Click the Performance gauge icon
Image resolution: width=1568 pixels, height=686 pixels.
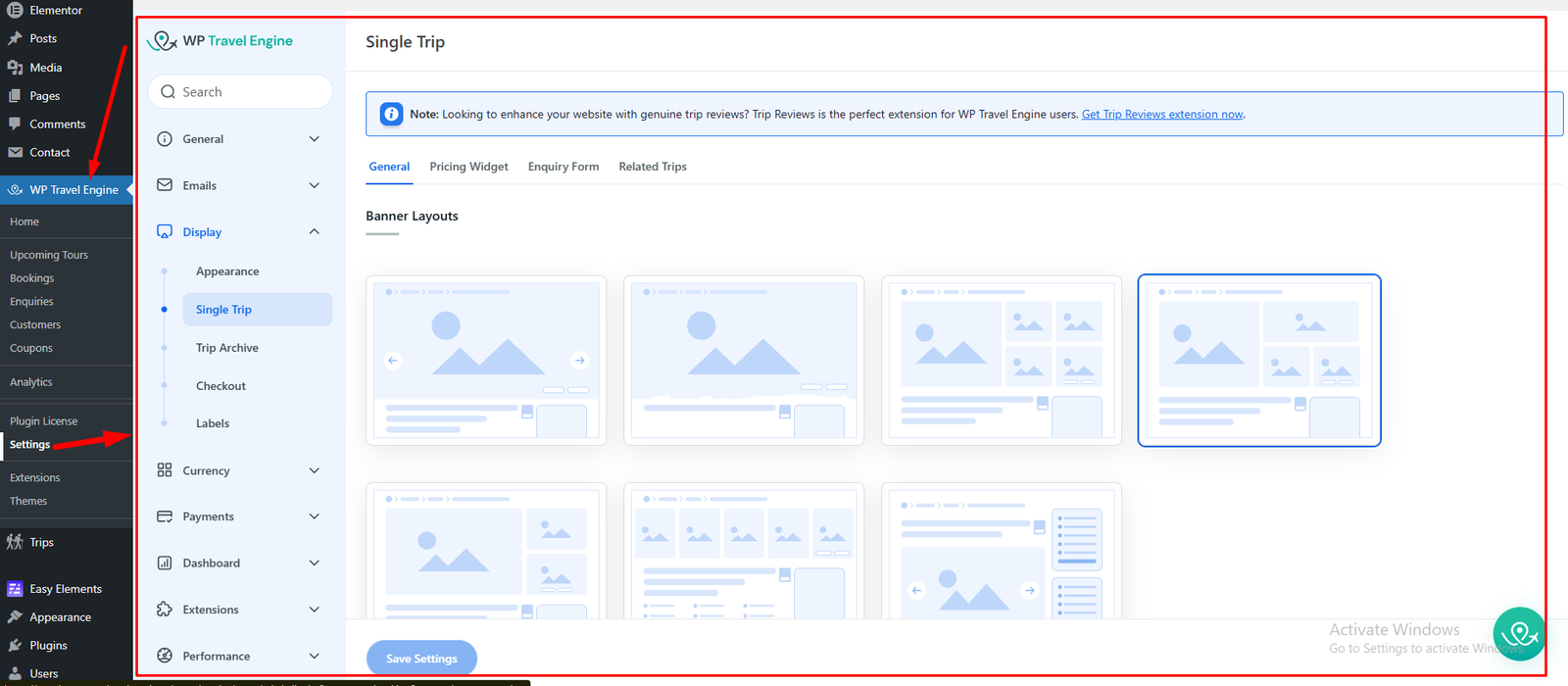[165, 656]
